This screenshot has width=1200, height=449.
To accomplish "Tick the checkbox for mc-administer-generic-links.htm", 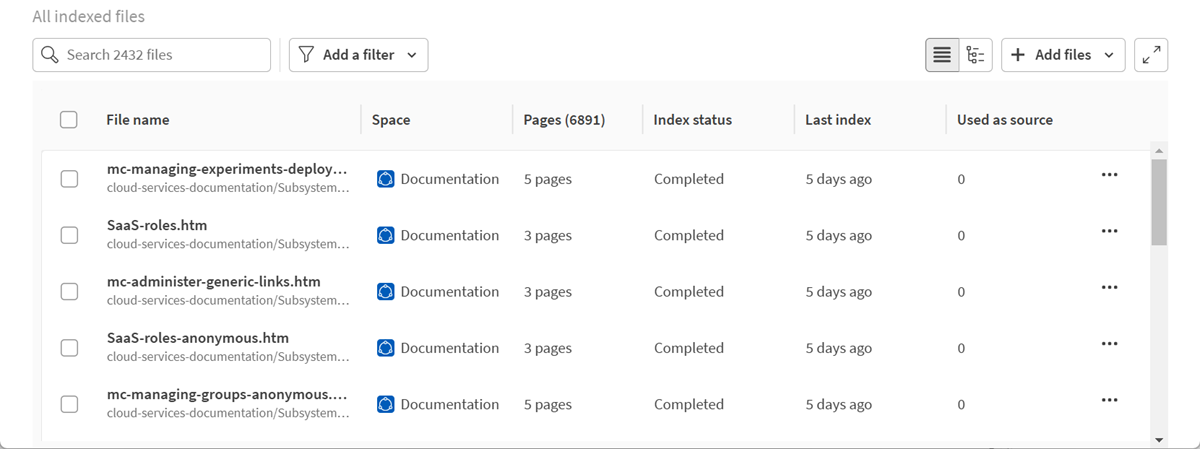I will click(69, 292).
